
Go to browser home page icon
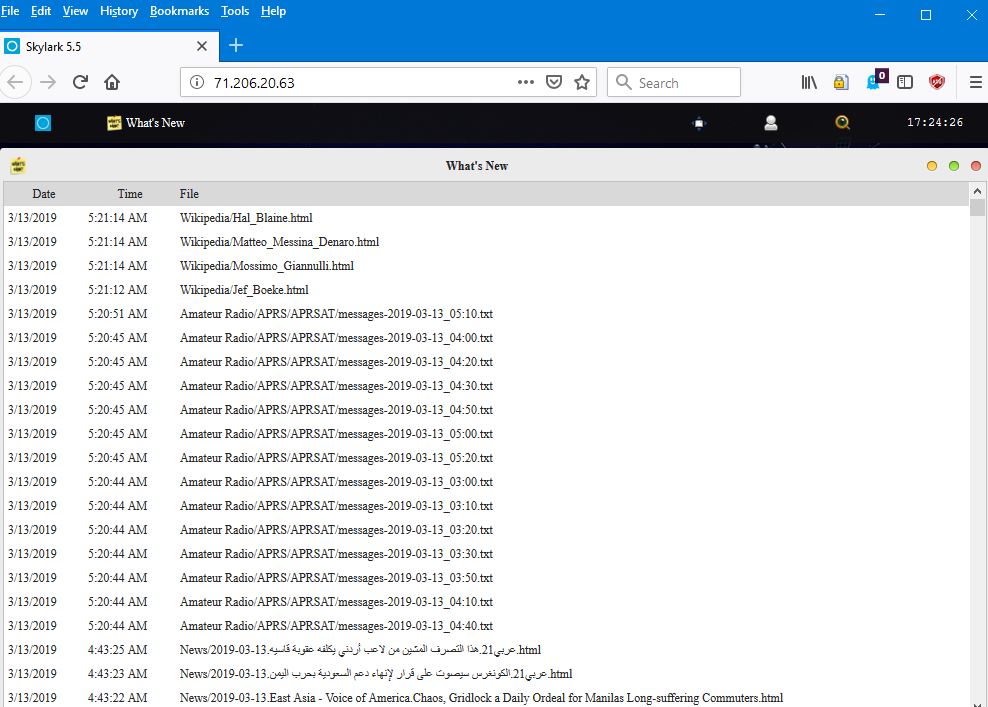click(112, 83)
